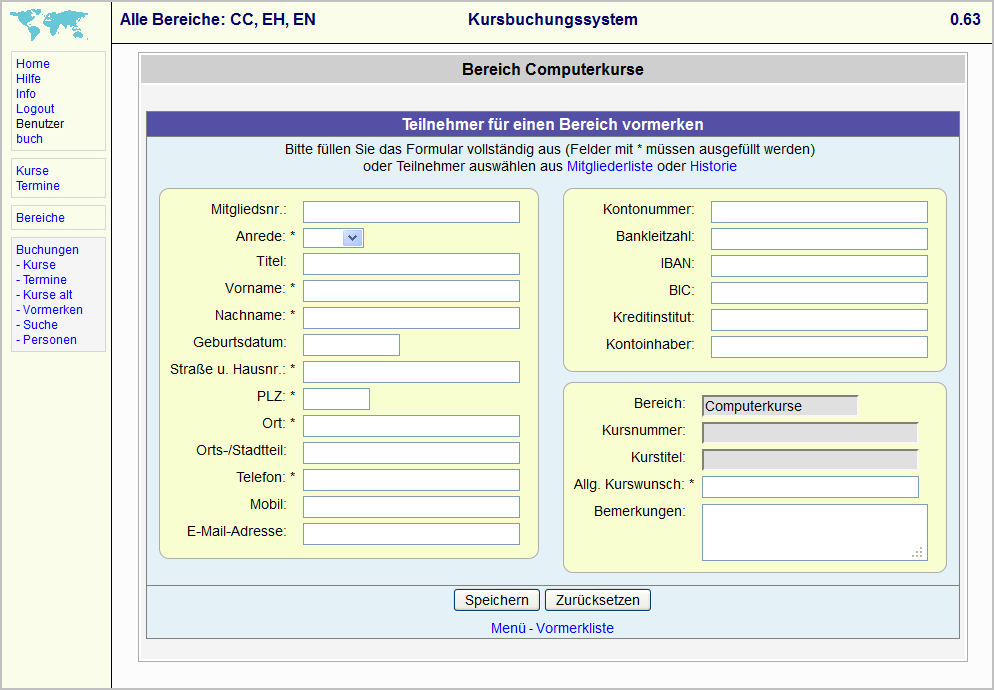This screenshot has width=994, height=690.
Task: Click 'Alle Bereiche: CC, EH, EN' text
Action: tap(217, 20)
